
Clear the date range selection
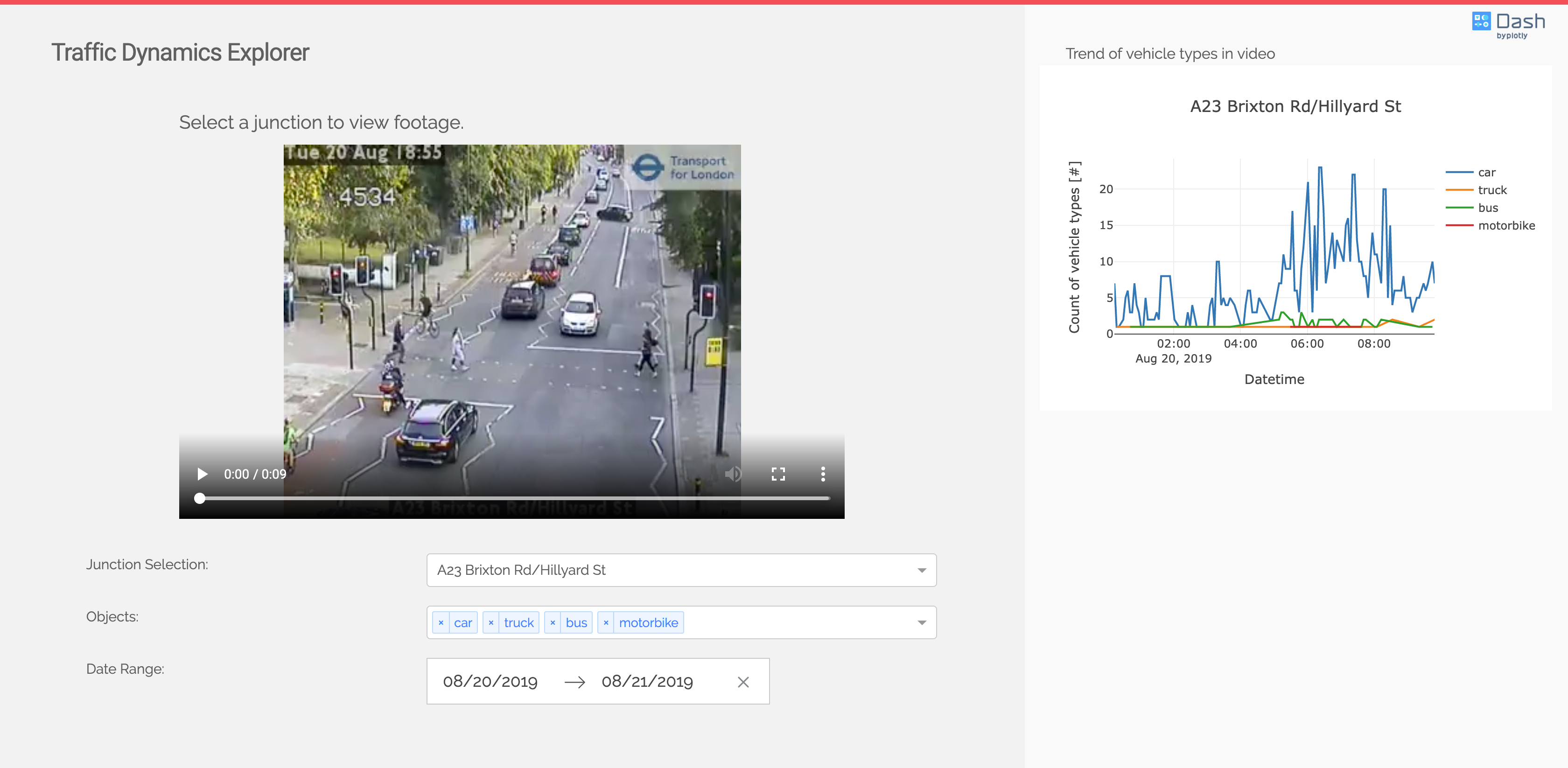tap(742, 682)
